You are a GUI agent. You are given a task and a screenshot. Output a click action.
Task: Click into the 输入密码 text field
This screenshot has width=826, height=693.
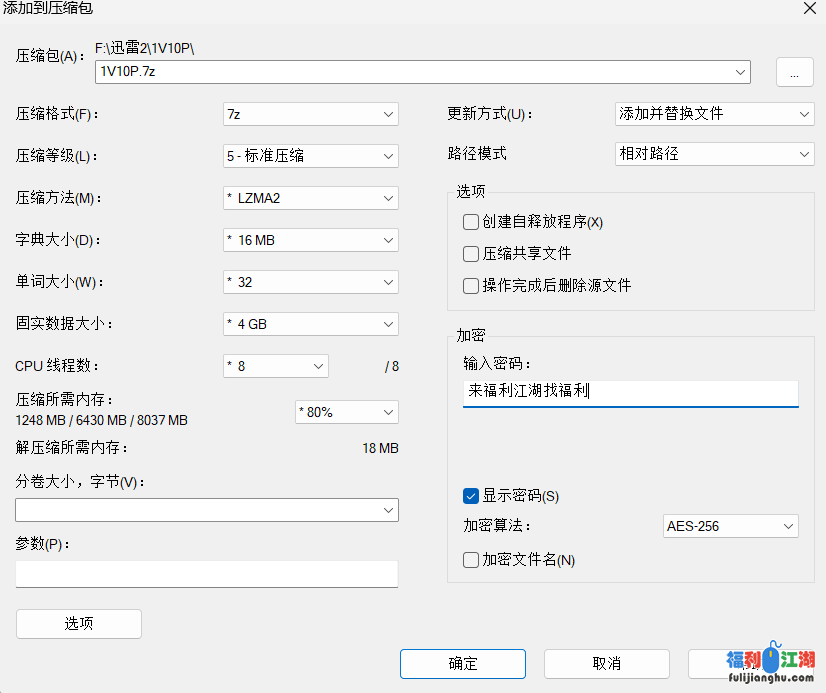(630, 392)
